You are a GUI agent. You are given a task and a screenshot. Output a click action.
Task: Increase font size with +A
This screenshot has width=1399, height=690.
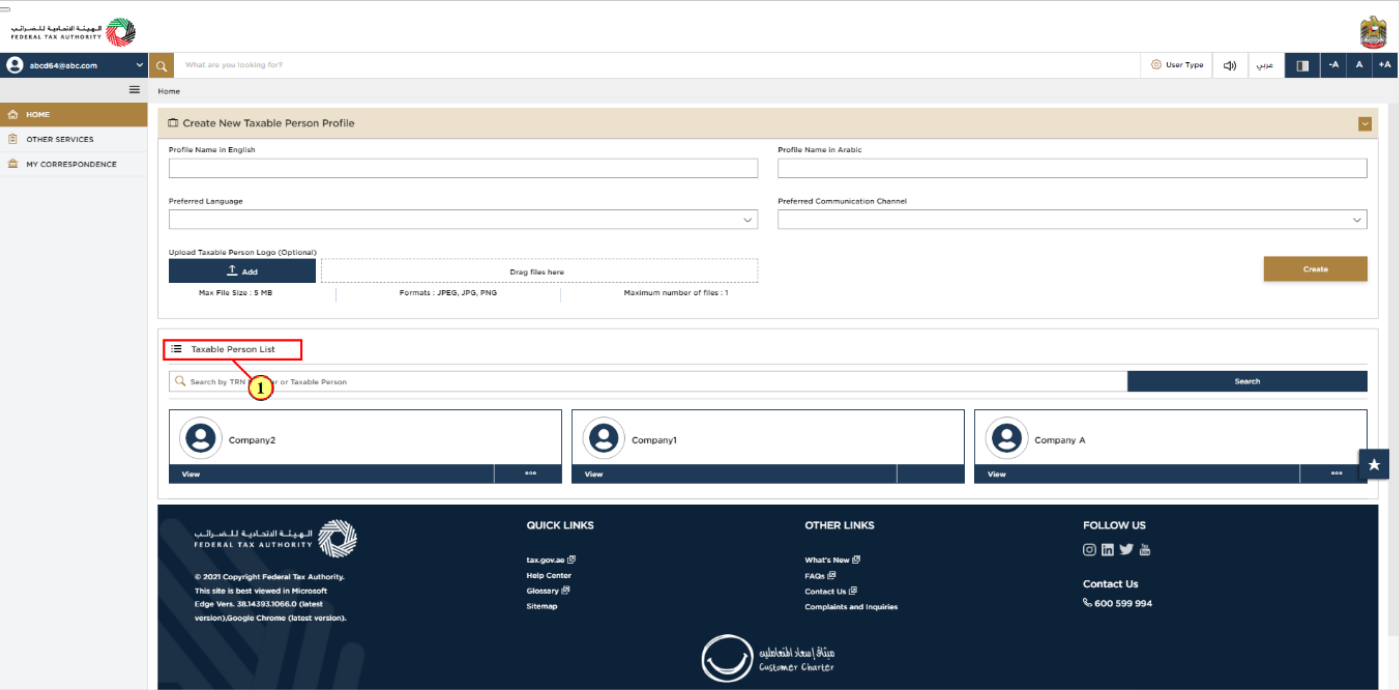(x=1384, y=65)
